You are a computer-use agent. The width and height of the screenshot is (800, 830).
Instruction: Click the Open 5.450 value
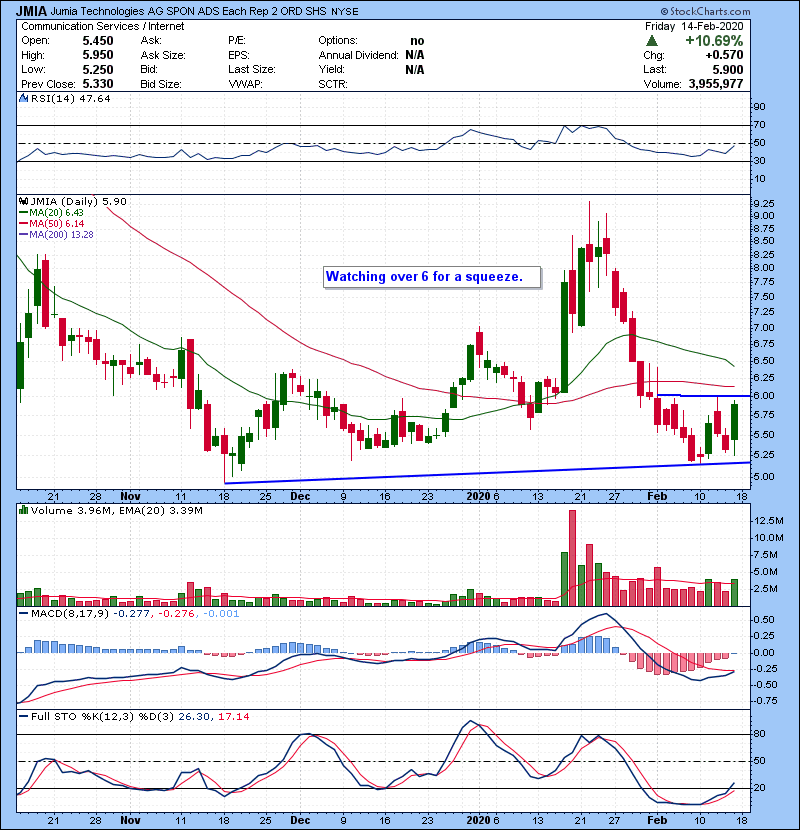coord(98,41)
